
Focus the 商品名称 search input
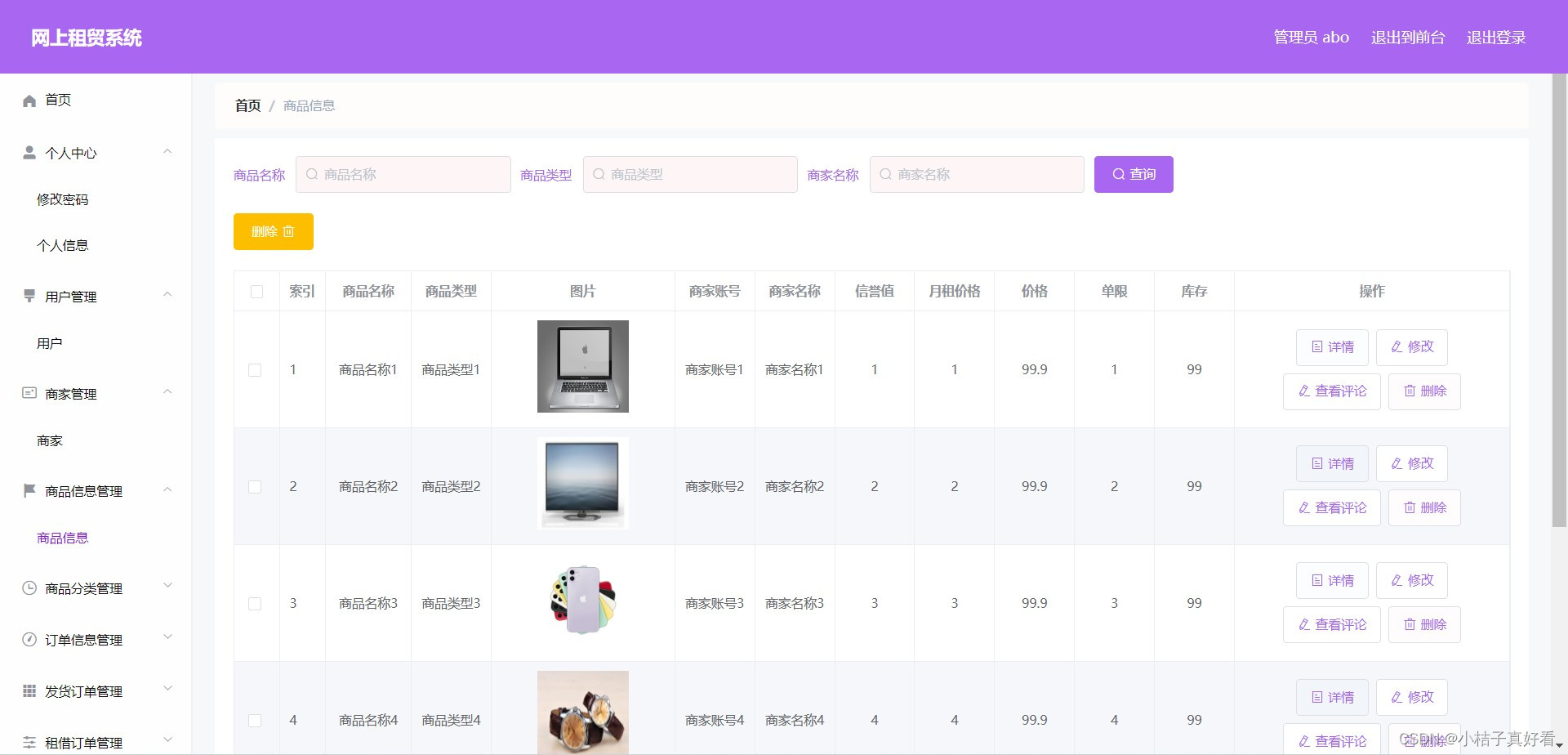pos(403,174)
